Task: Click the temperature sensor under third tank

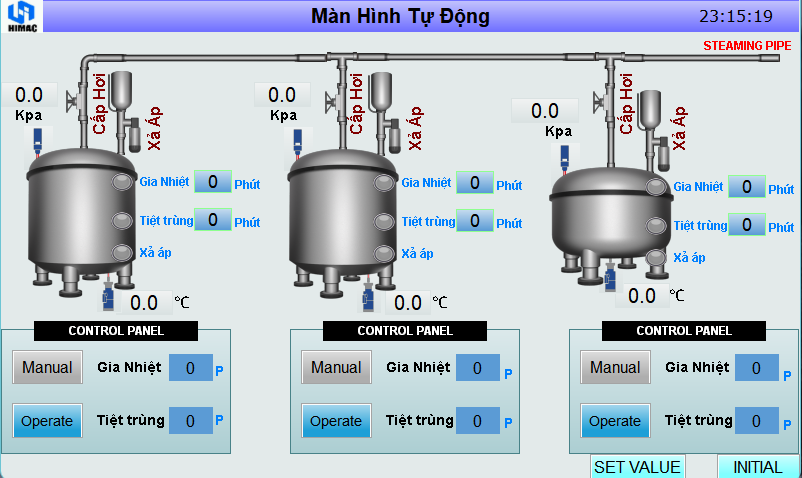Action: pos(610,277)
